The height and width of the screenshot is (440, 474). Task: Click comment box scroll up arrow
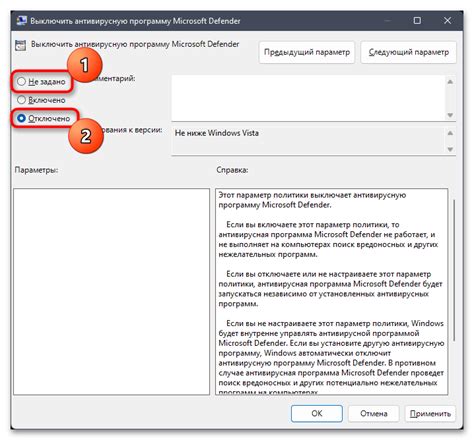coord(450,82)
